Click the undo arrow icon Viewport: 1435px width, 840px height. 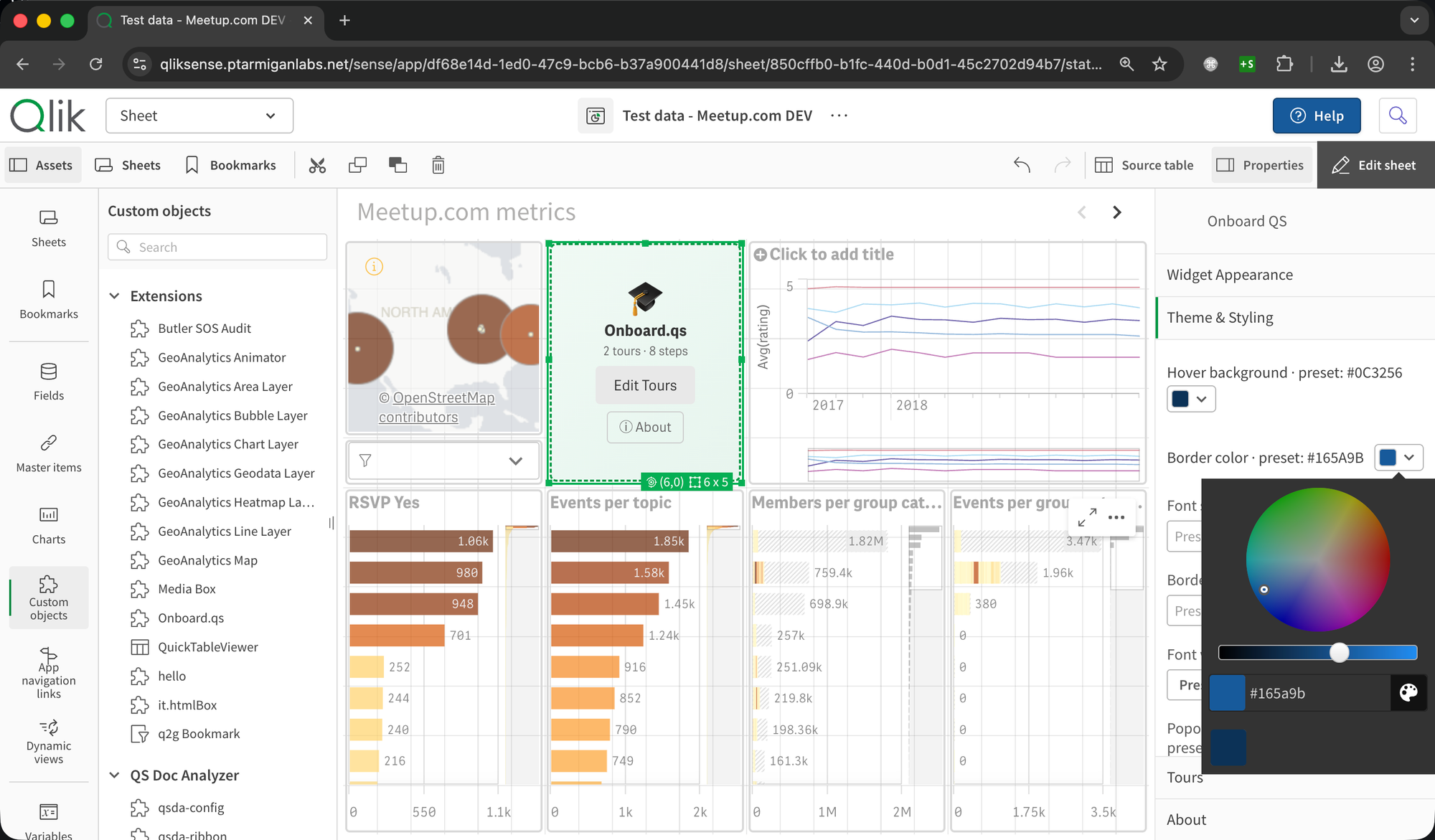point(1022,166)
